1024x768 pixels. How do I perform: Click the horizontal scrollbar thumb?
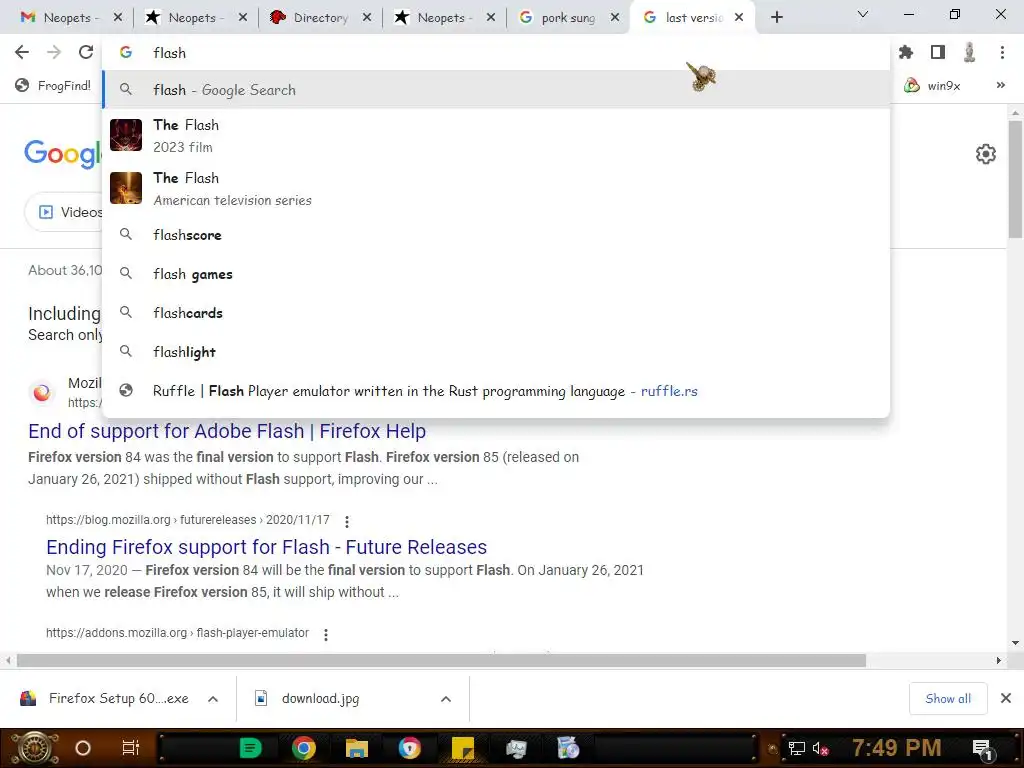click(x=441, y=660)
